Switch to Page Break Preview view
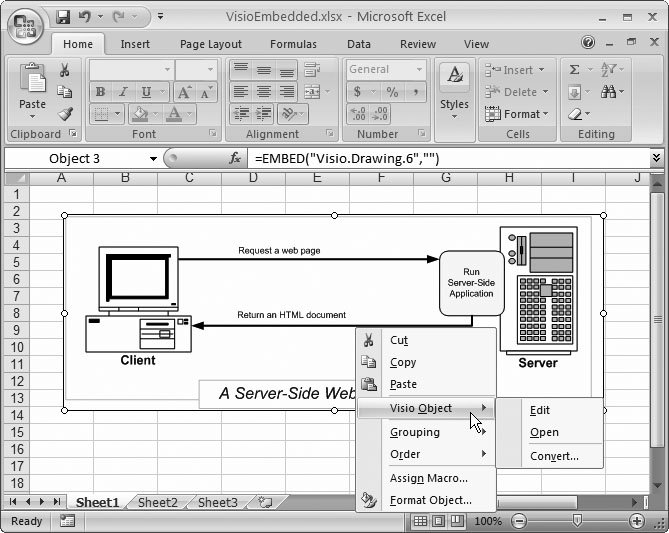Viewport: 669px width, 533px height. [458, 521]
